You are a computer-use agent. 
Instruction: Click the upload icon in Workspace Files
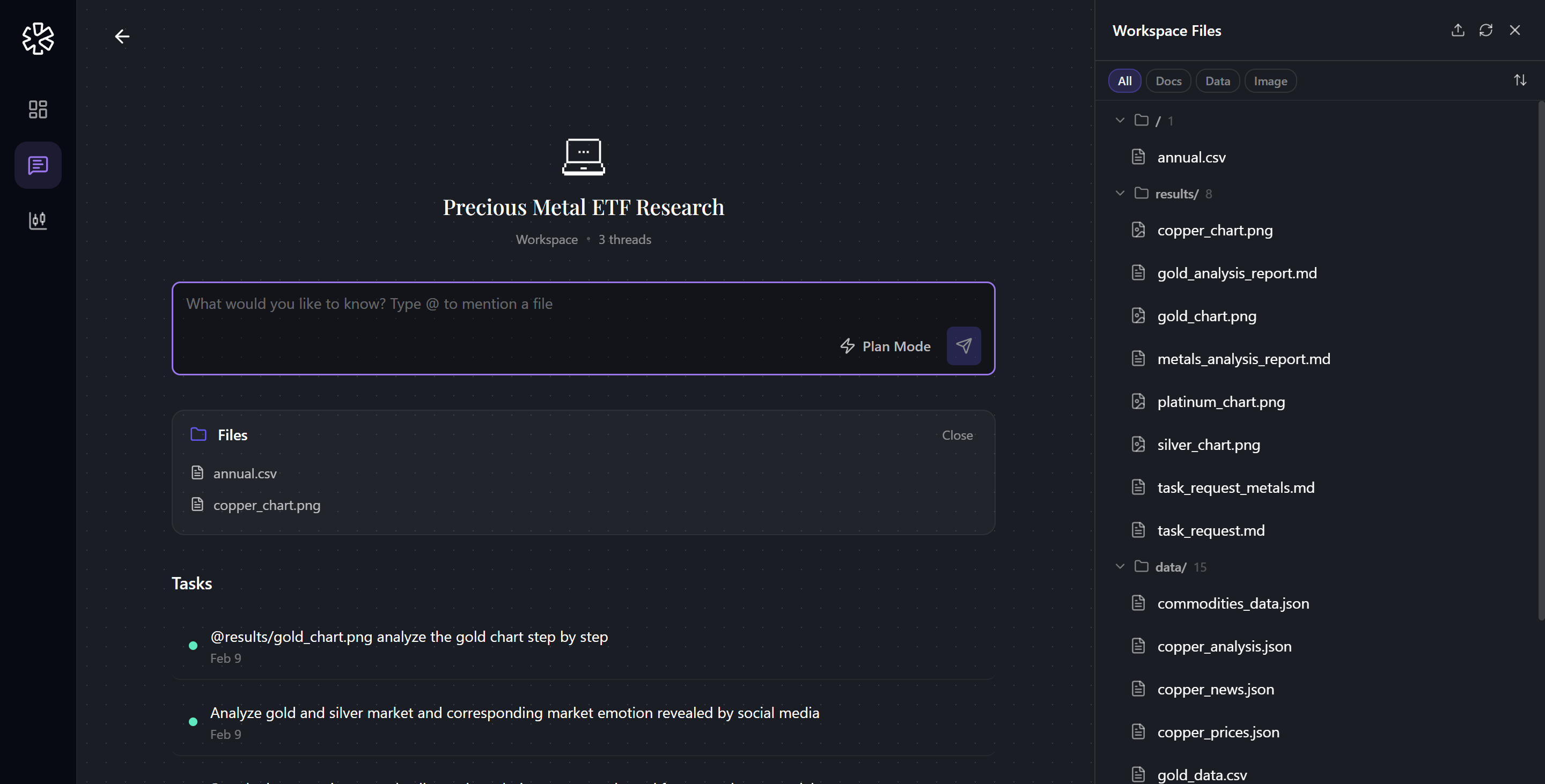[1458, 30]
